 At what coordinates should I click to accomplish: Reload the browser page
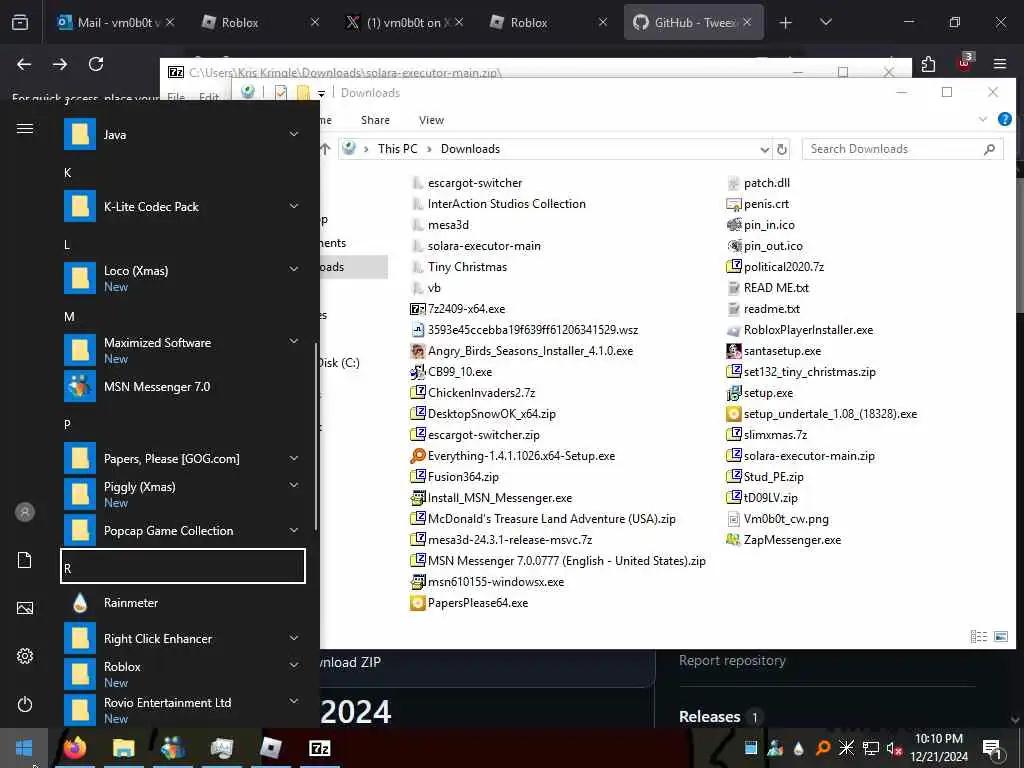point(96,64)
